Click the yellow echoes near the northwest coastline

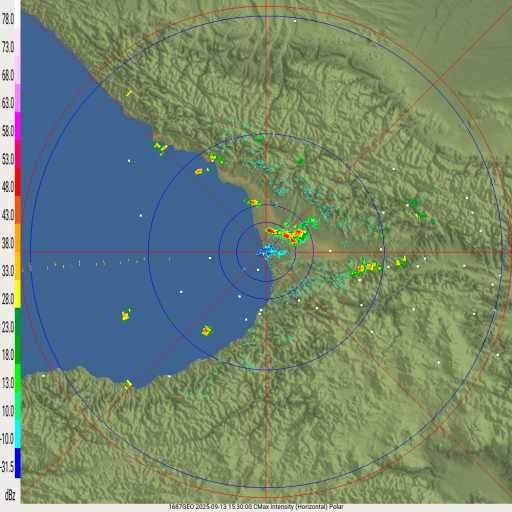(x=161, y=148)
